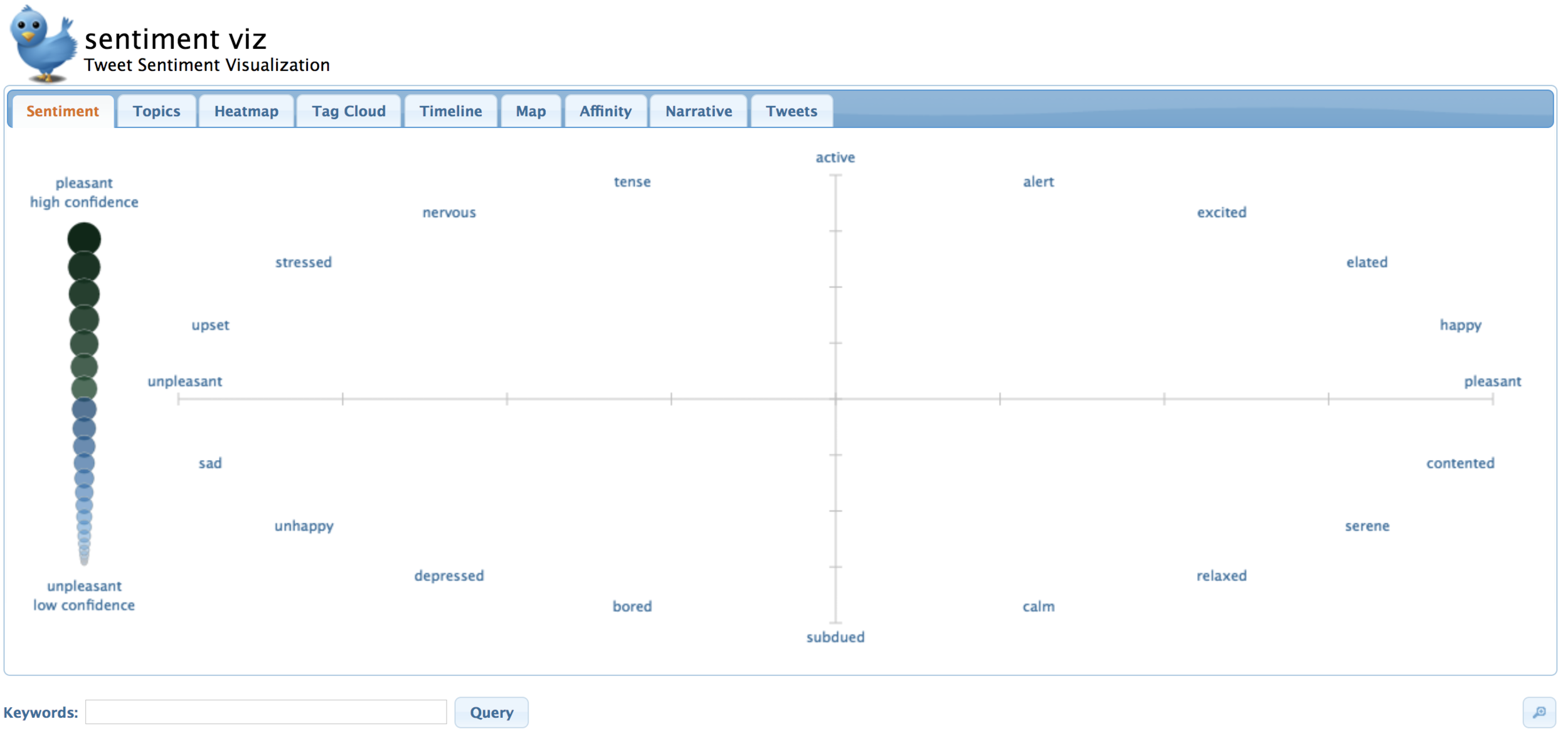This screenshot has height=748, width=1568.
Task: Click the 'stressed' emotion label
Action: pos(304,262)
